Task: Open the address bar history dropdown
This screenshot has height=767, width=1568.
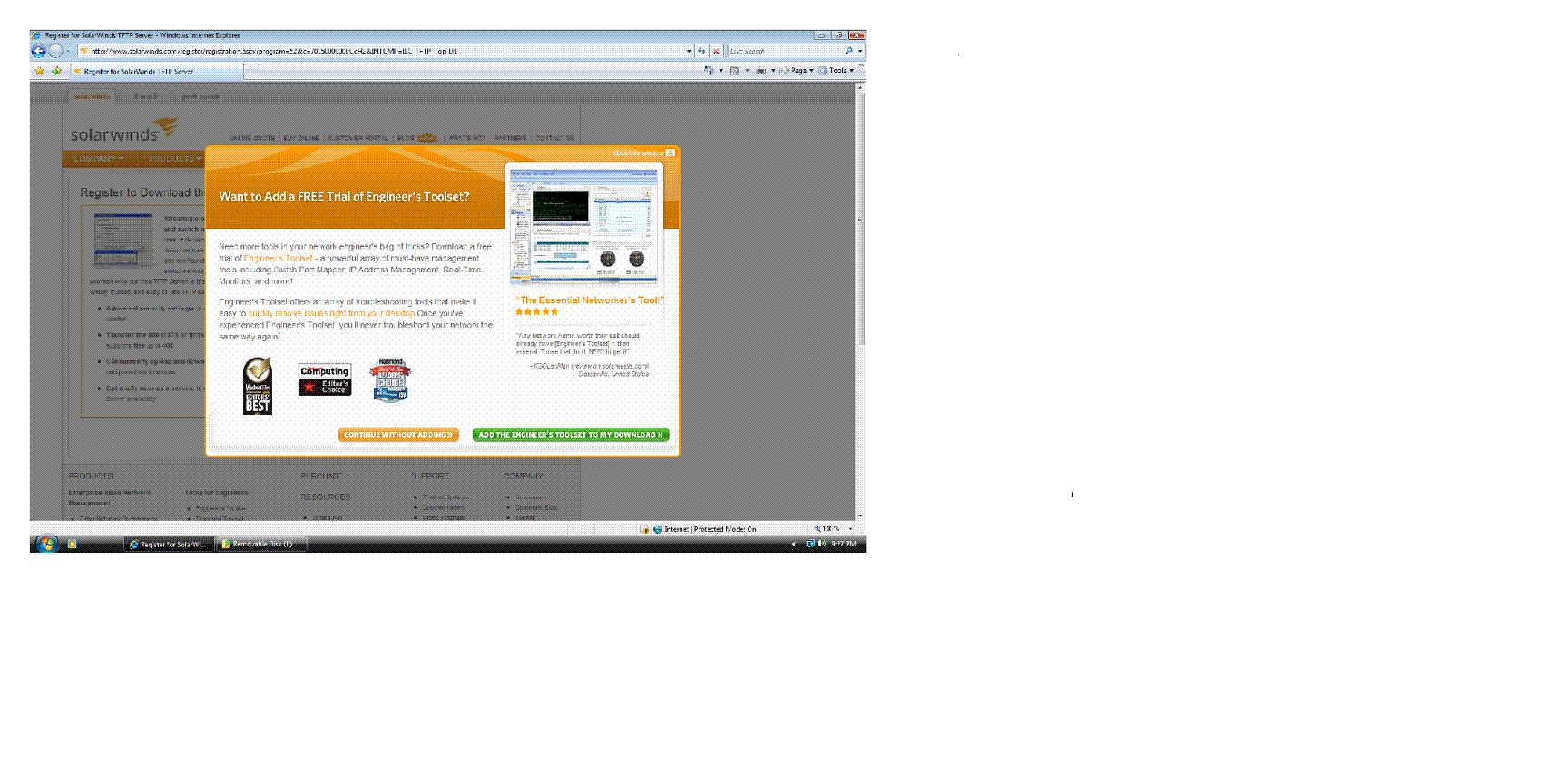Action: coord(689,51)
